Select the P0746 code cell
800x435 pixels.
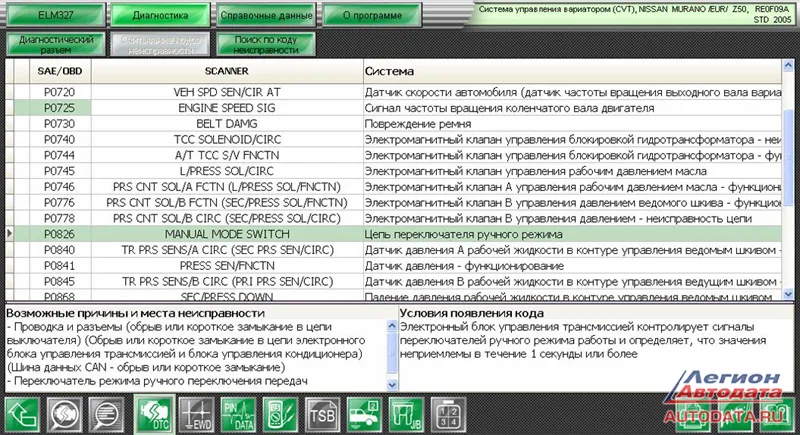tap(60, 187)
